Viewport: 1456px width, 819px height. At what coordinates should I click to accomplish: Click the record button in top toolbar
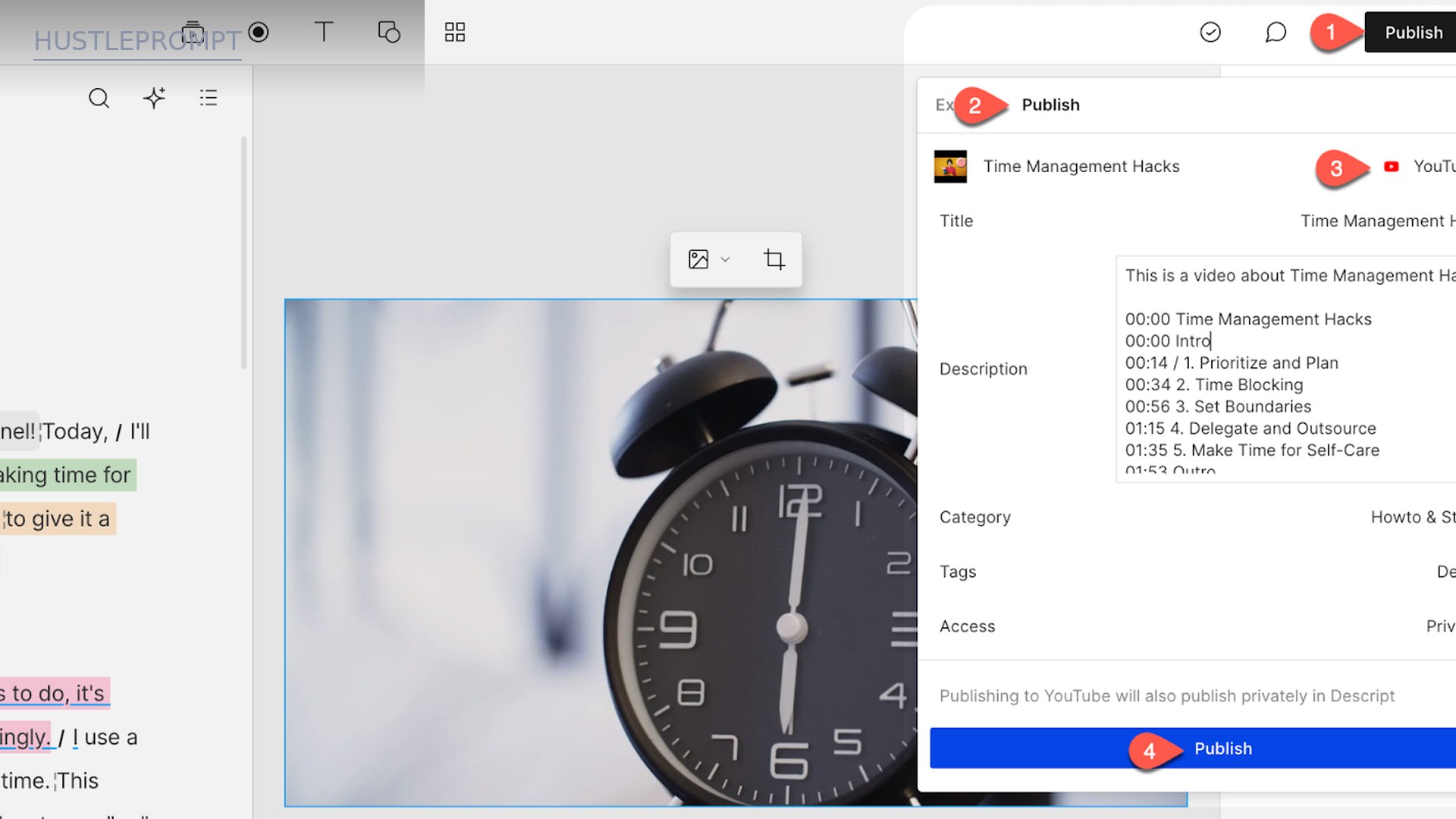pyautogui.click(x=259, y=32)
